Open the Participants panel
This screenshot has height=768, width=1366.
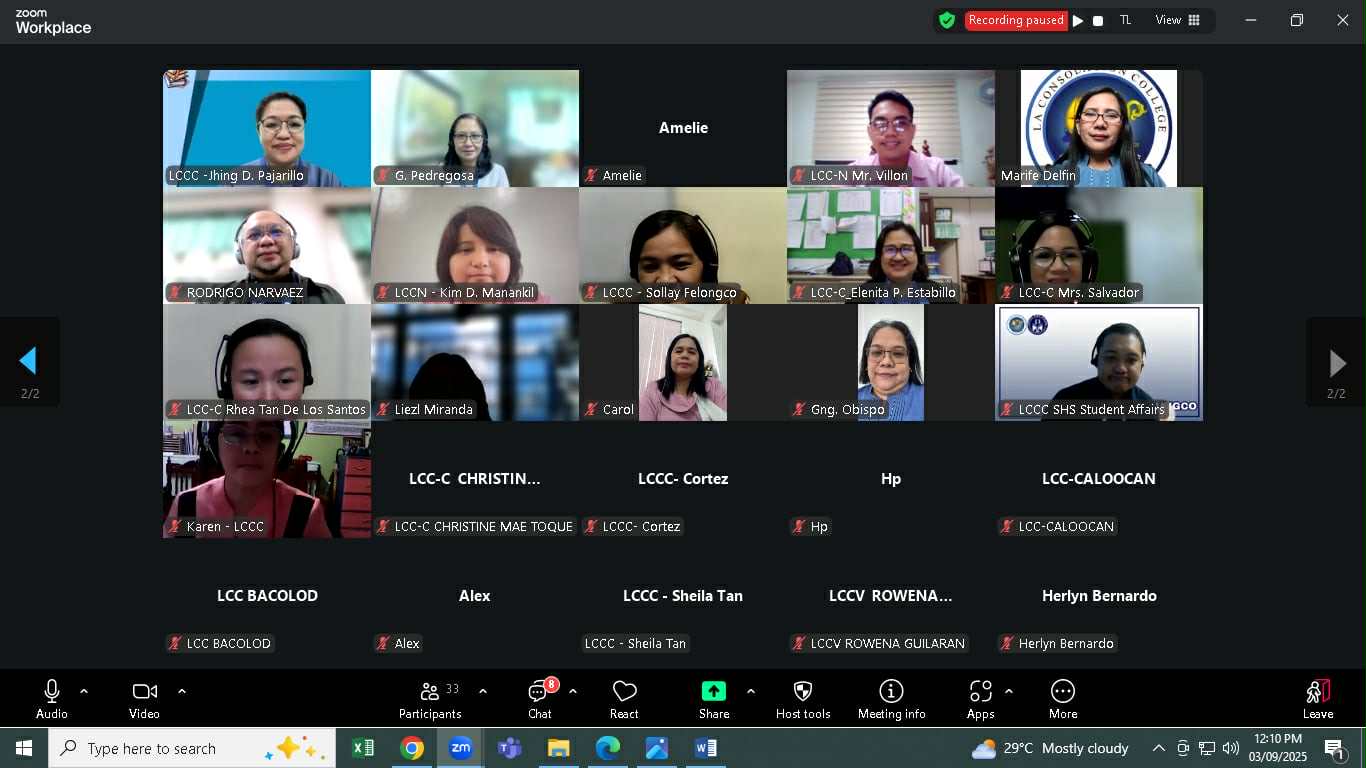(x=430, y=698)
